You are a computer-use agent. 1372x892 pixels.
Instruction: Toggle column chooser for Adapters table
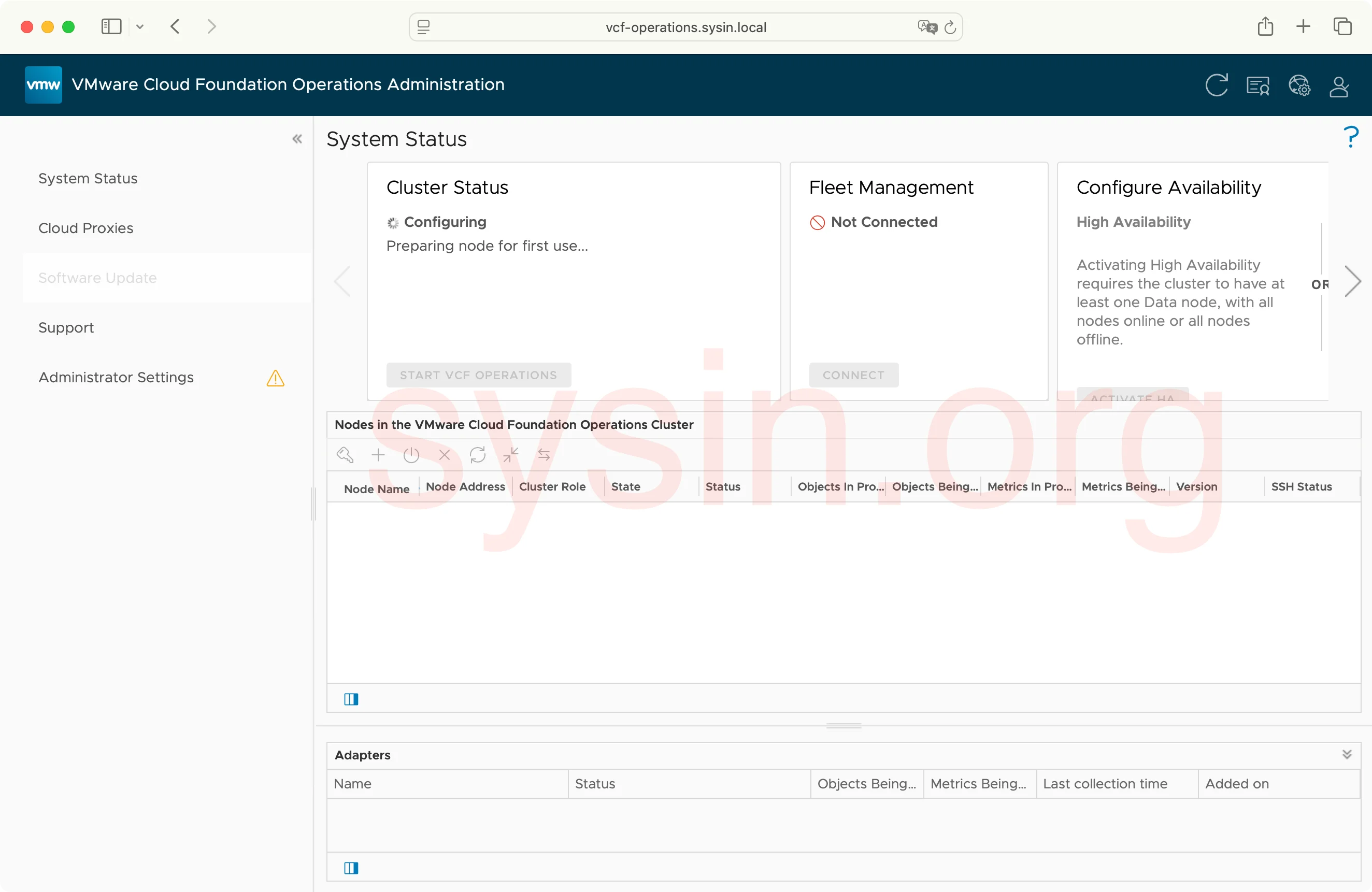351,867
